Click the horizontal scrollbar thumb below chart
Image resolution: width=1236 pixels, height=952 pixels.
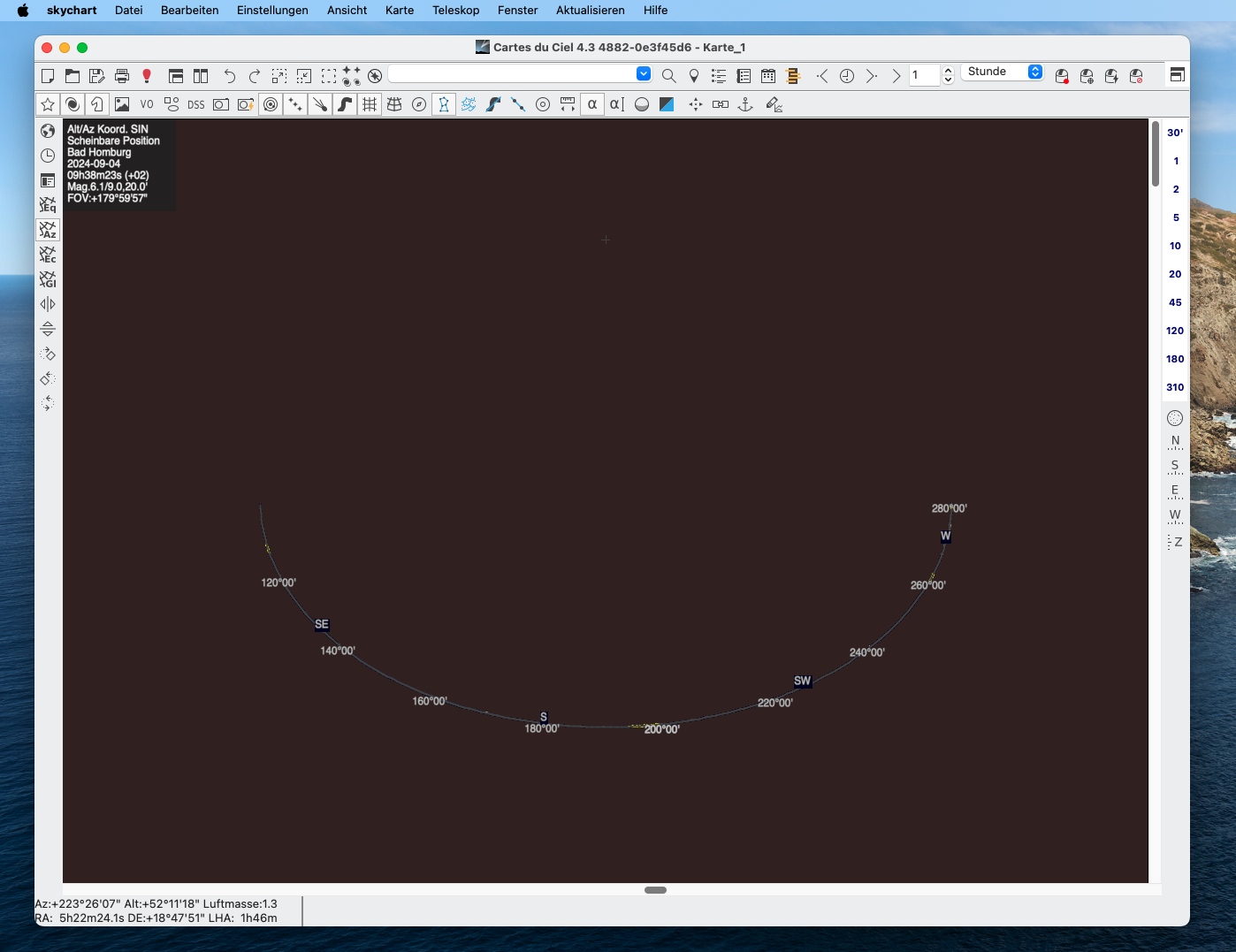pos(655,890)
